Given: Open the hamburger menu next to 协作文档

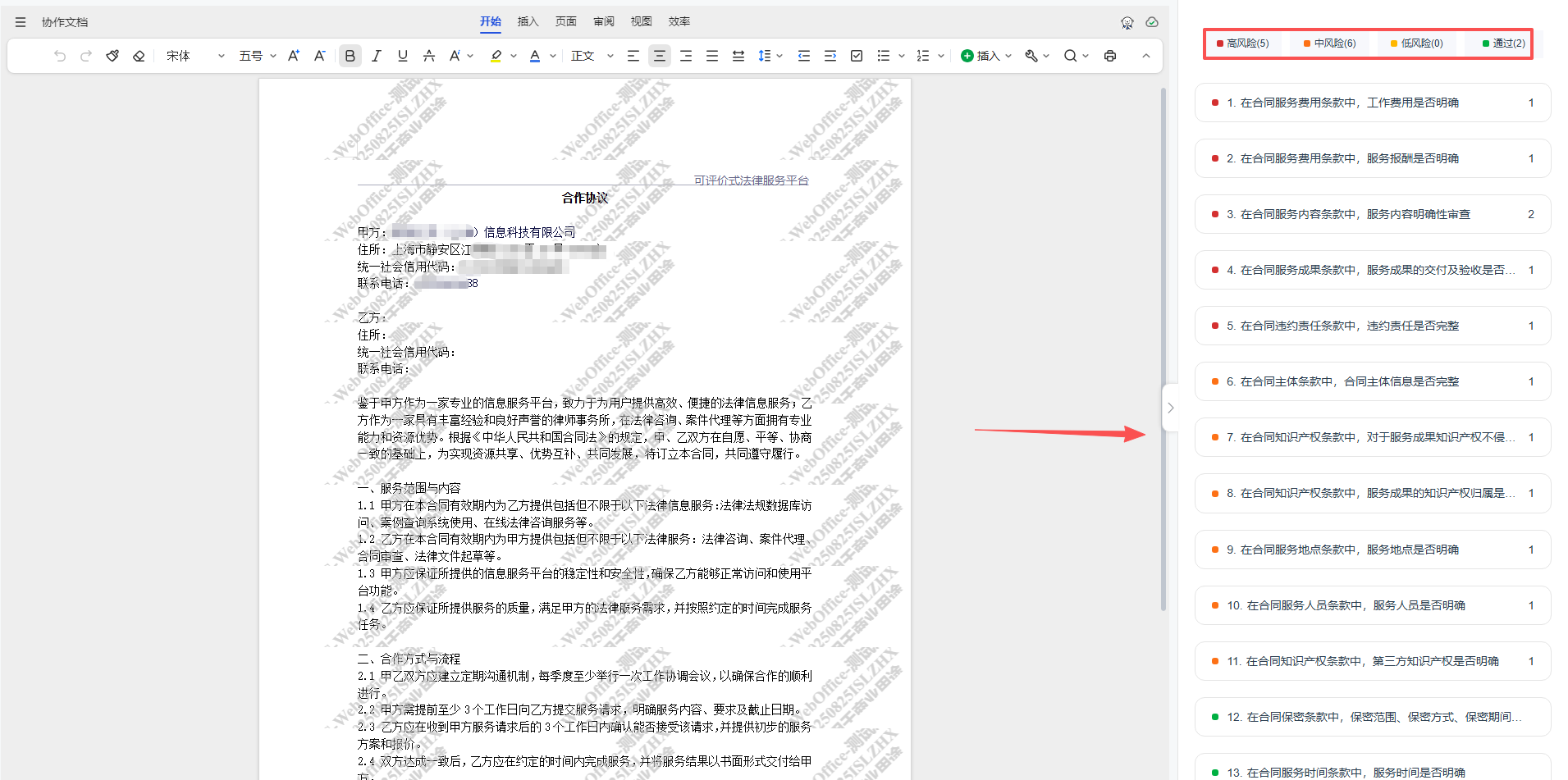Looking at the screenshot, I should tap(21, 22).
